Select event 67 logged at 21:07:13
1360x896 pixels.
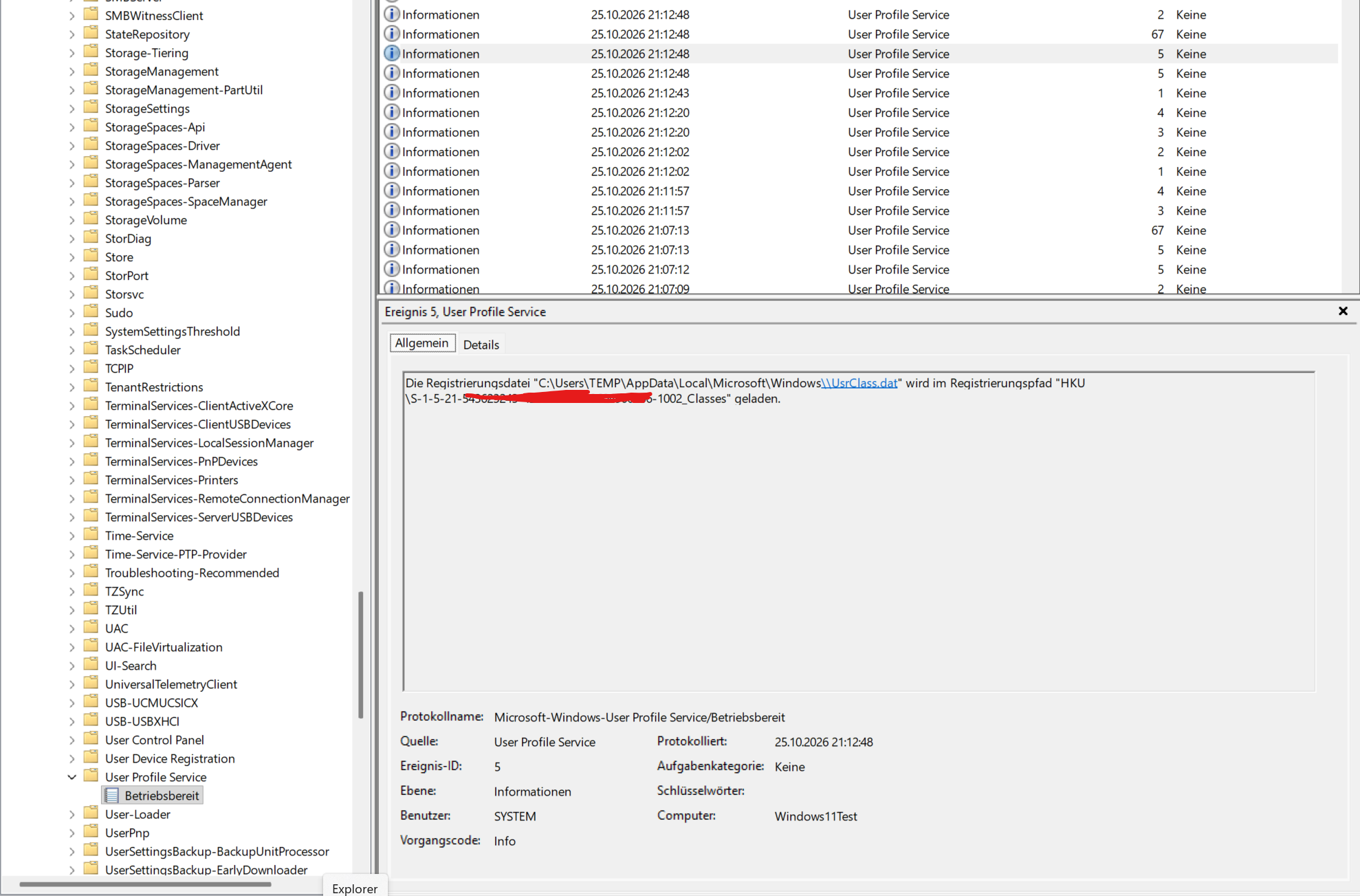point(859,230)
